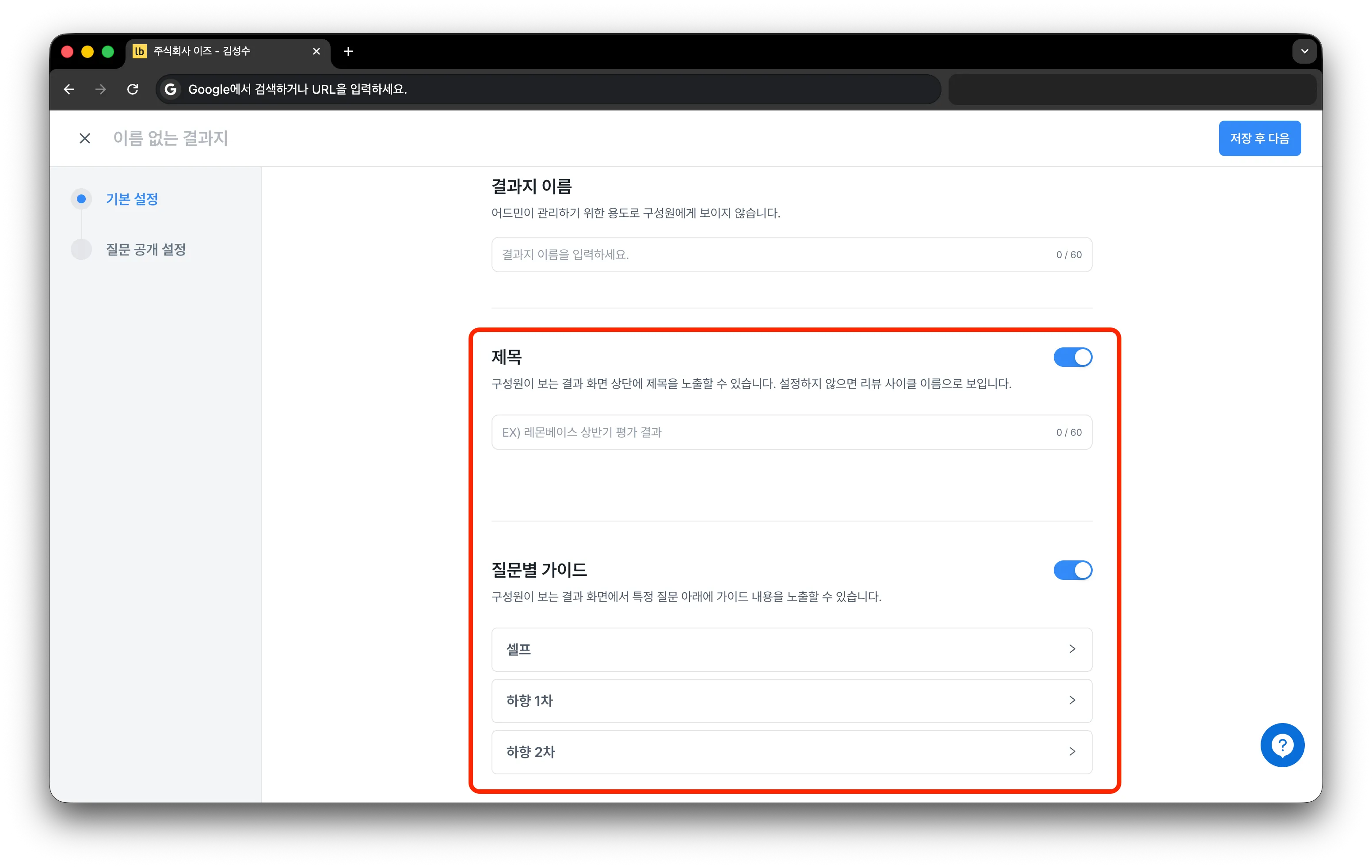This screenshot has width=1372, height=868.
Task: Toggle the 질문별 가이드 switch
Action: [1072, 570]
